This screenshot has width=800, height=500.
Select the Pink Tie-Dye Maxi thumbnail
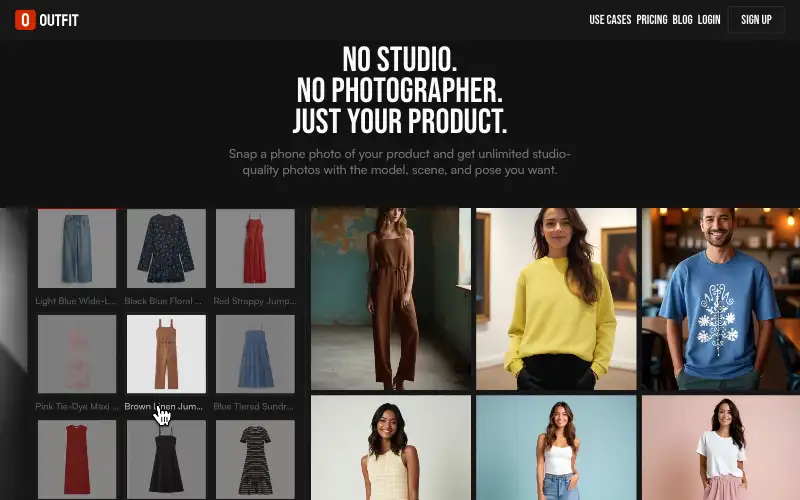tap(77, 354)
